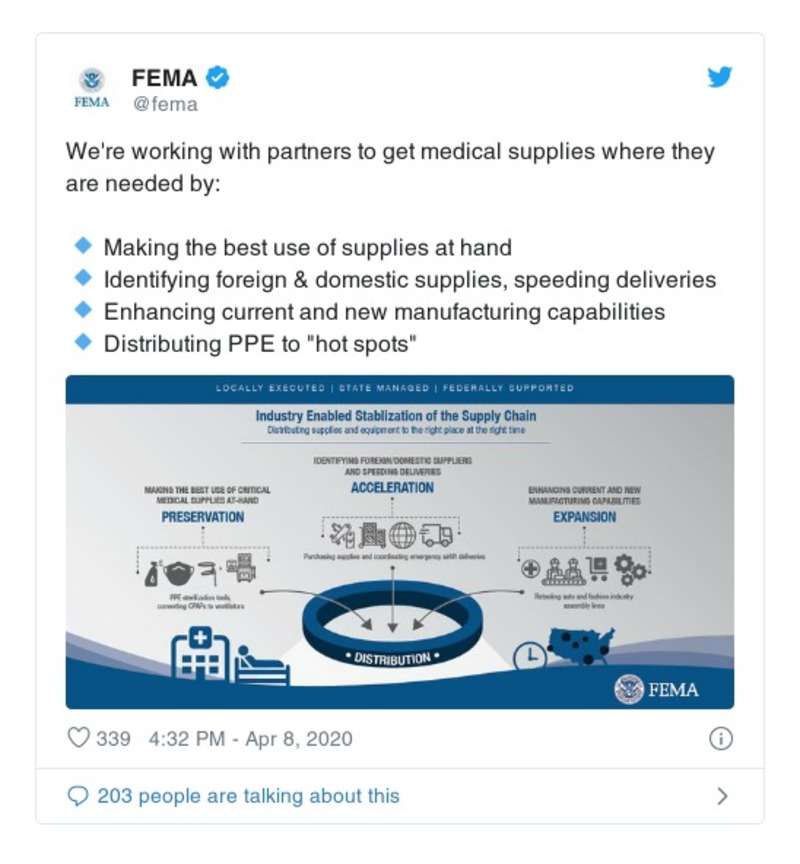Screen dimensions: 800x864
Task: Click the FEMA profile avatar logo
Action: (92, 87)
